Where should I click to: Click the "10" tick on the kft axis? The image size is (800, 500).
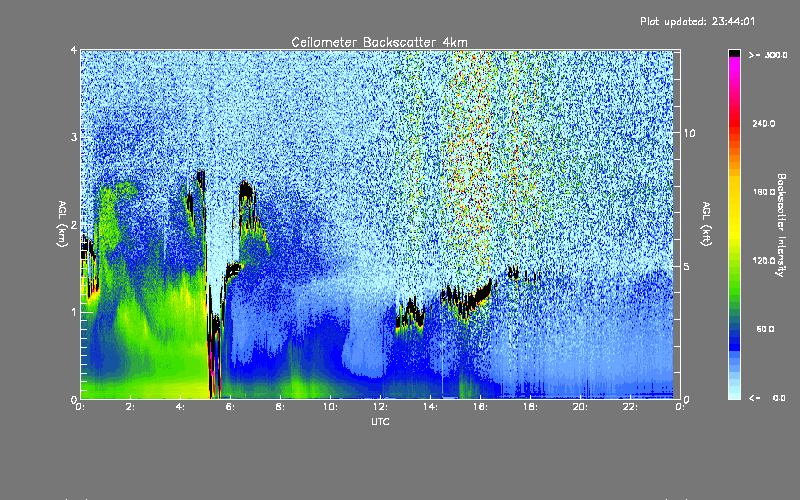click(x=689, y=133)
